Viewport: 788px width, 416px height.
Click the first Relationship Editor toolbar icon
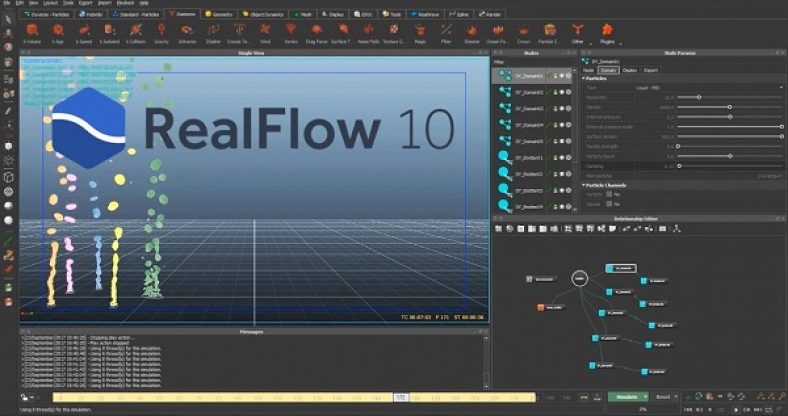pos(499,229)
